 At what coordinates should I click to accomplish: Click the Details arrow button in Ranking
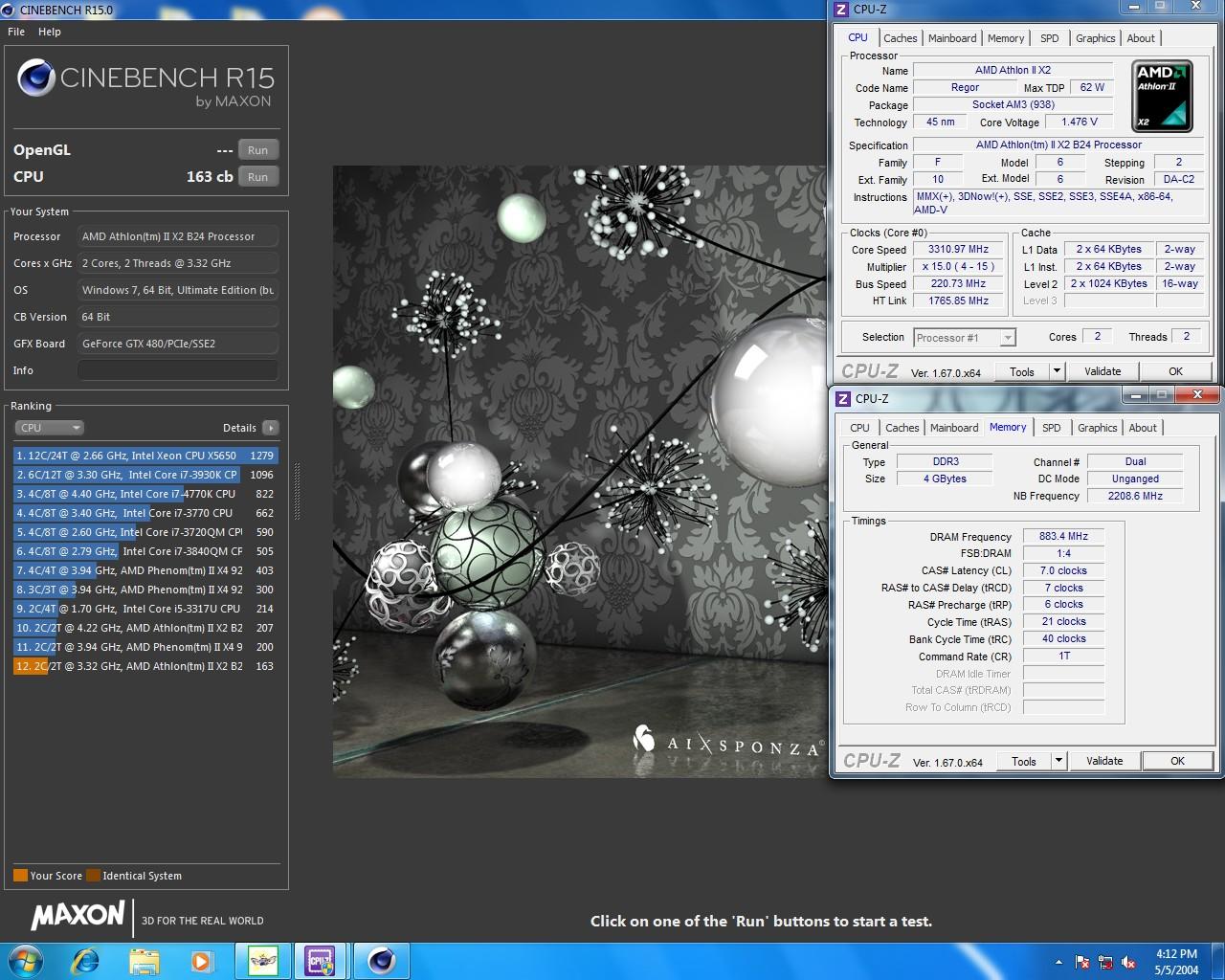tap(271, 428)
